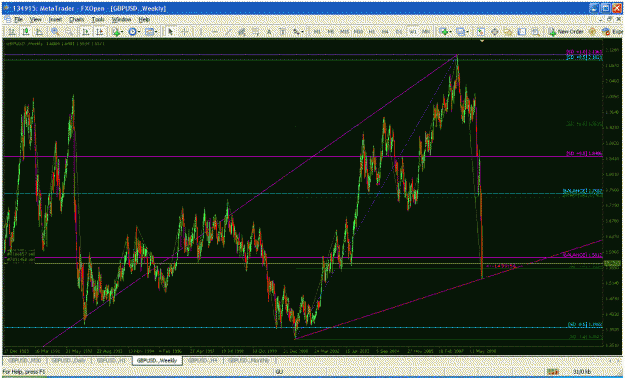Select the Text Label tool
The image size is (625, 378).
283,32
